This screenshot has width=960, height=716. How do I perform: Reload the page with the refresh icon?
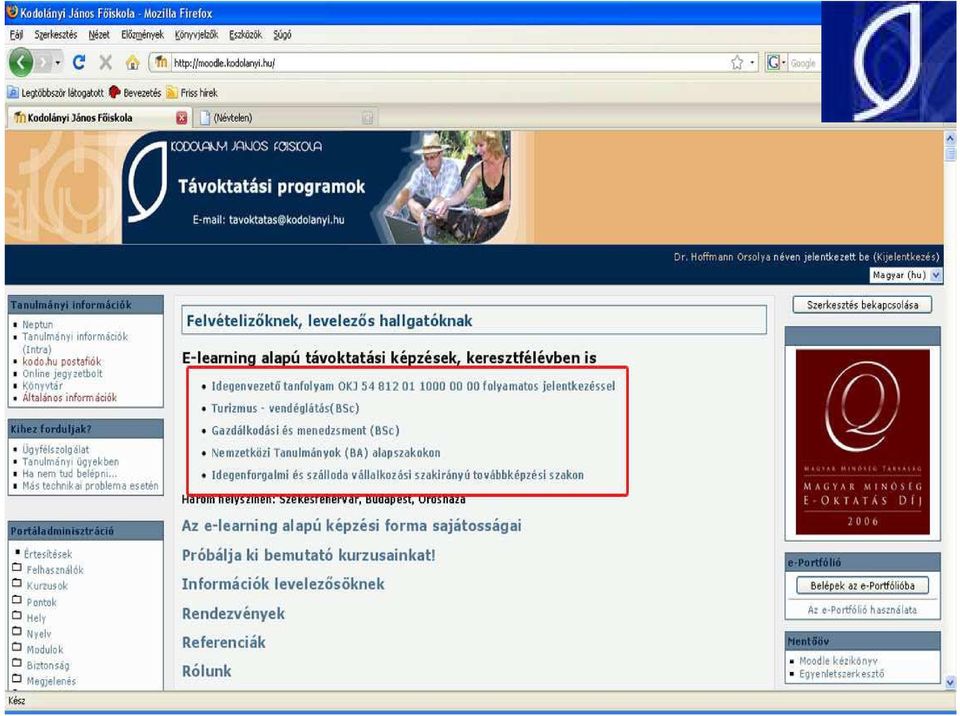point(78,62)
